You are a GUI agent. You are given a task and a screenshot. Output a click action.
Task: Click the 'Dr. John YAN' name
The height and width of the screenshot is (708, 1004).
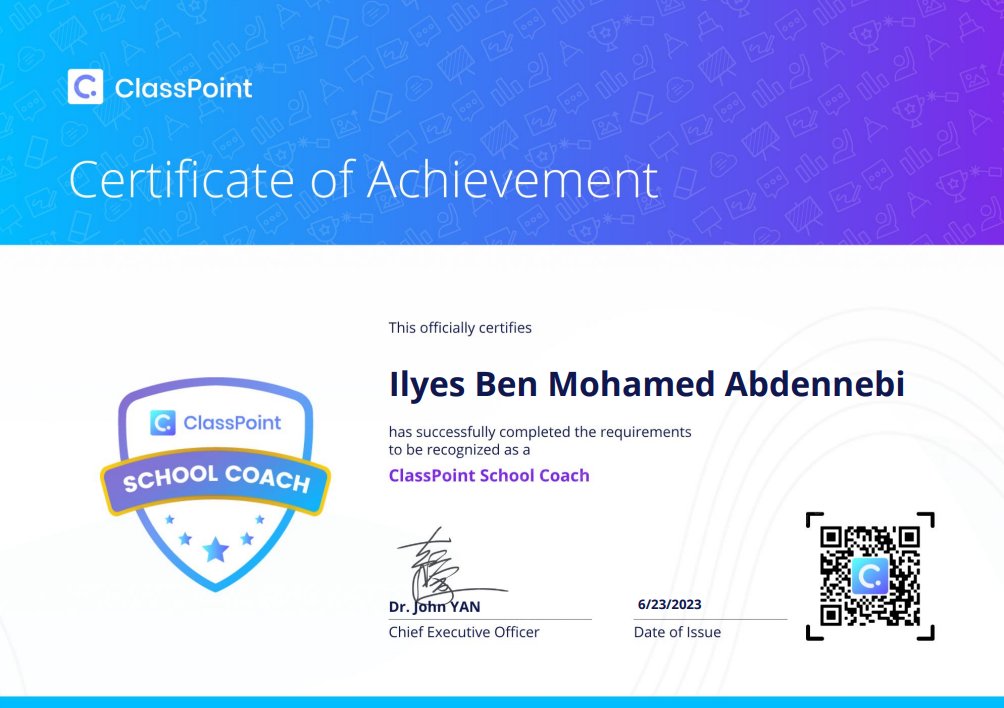(434, 607)
